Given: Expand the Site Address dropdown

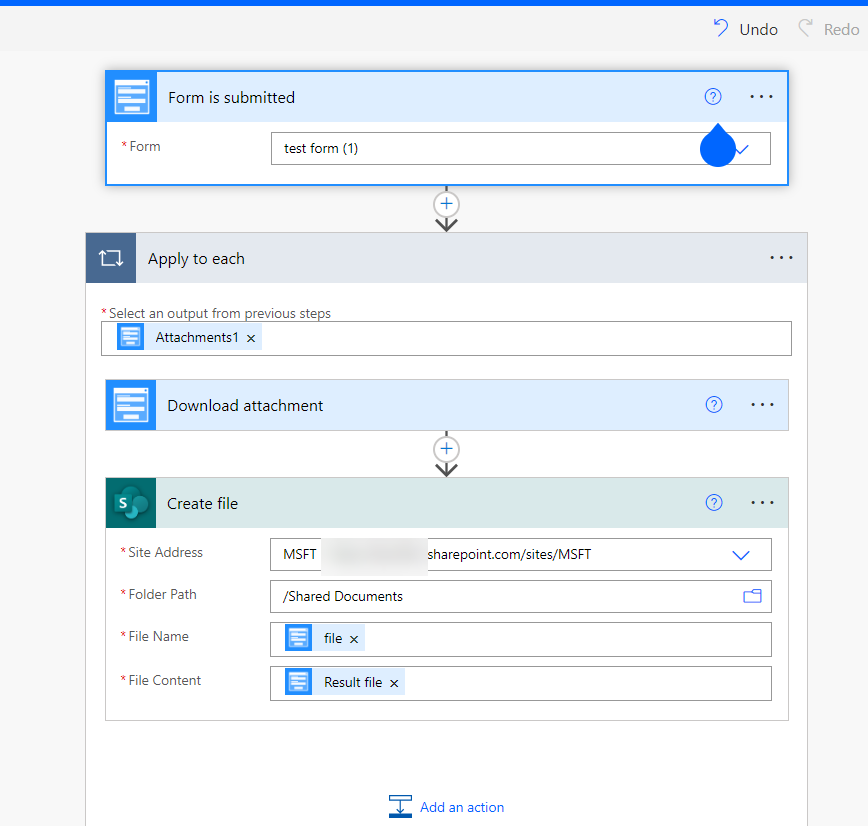Looking at the screenshot, I should point(741,554).
